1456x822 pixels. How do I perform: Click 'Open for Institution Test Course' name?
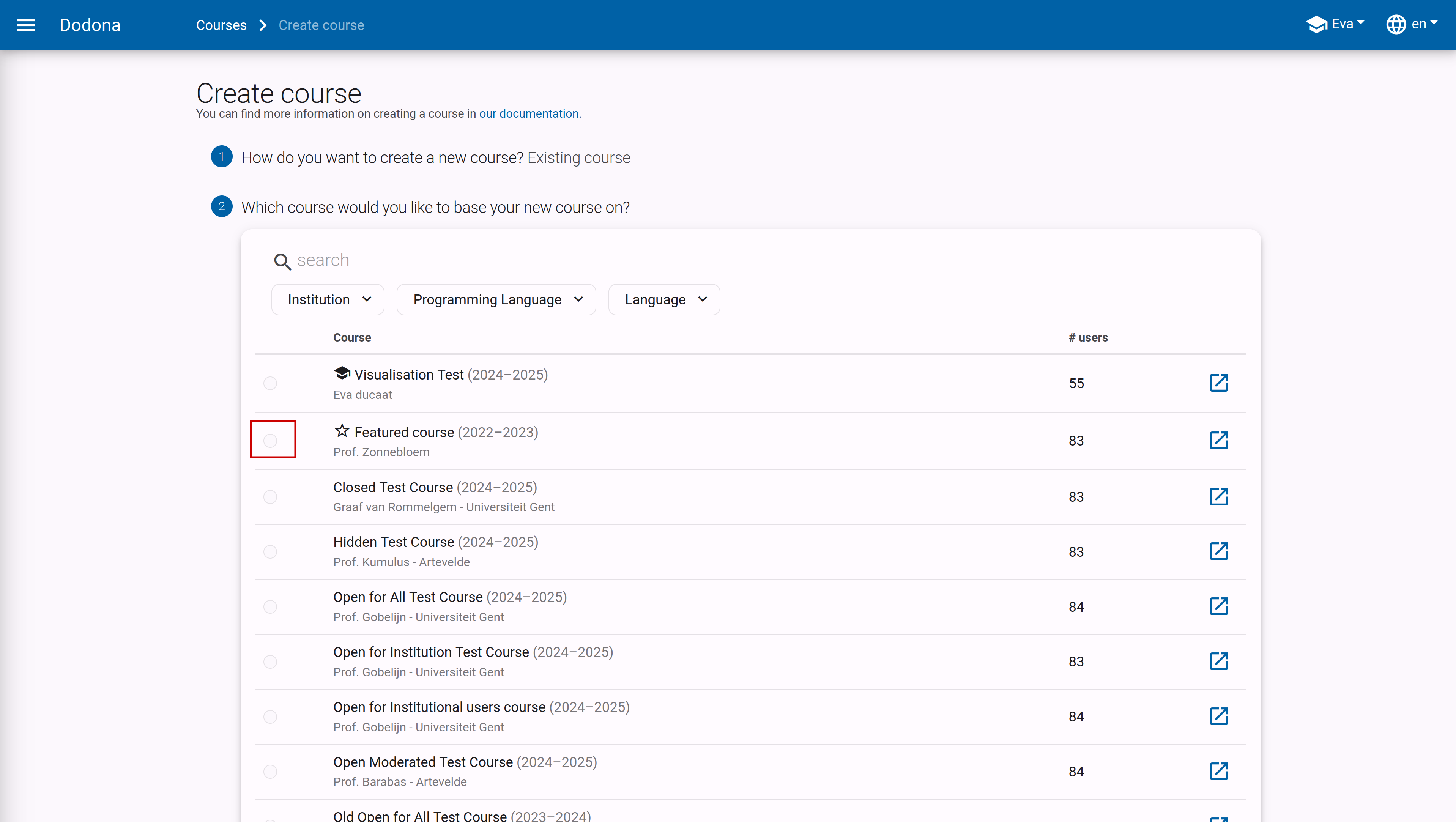pos(431,652)
